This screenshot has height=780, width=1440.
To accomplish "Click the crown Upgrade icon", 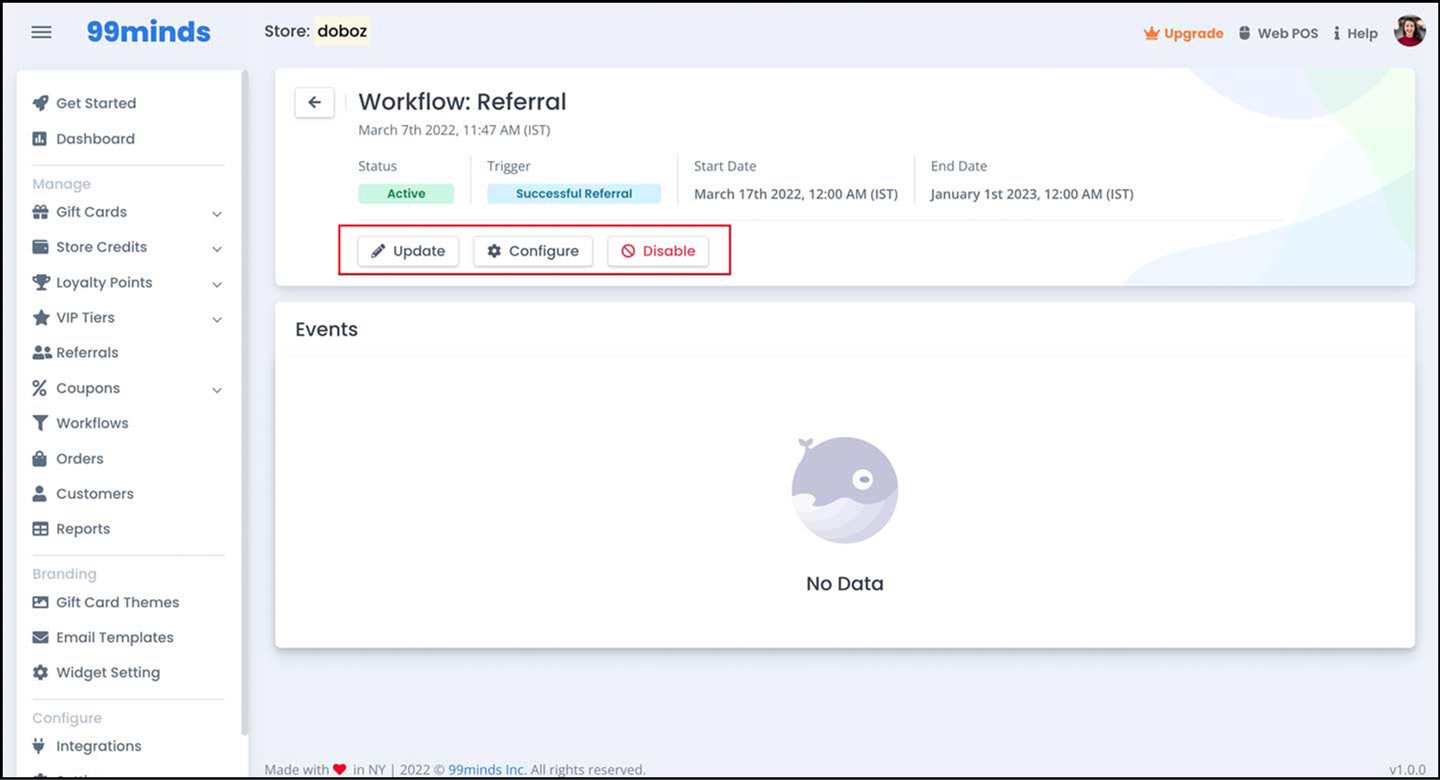I will [1152, 33].
